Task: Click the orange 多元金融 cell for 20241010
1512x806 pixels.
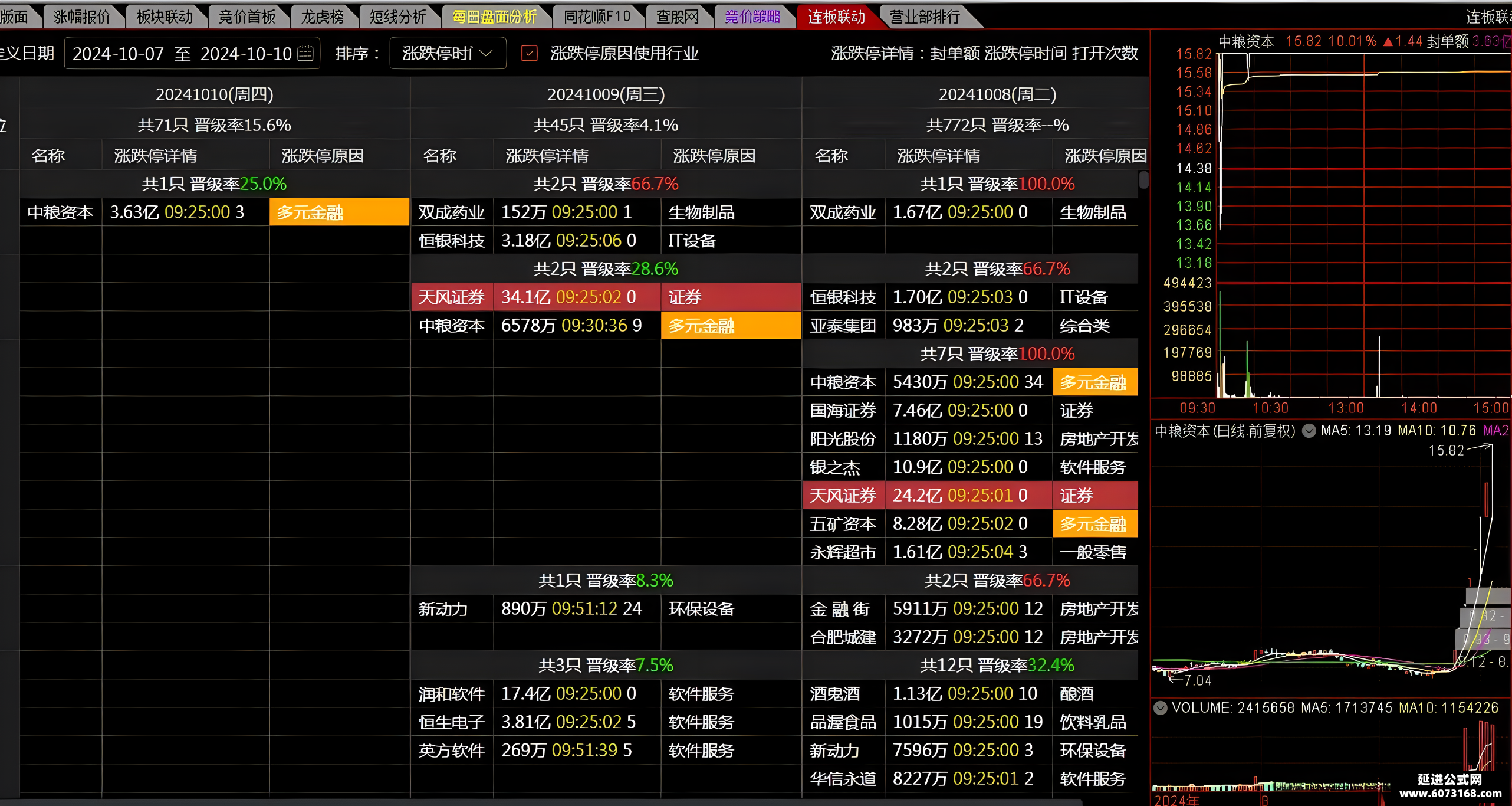Action: pos(339,212)
